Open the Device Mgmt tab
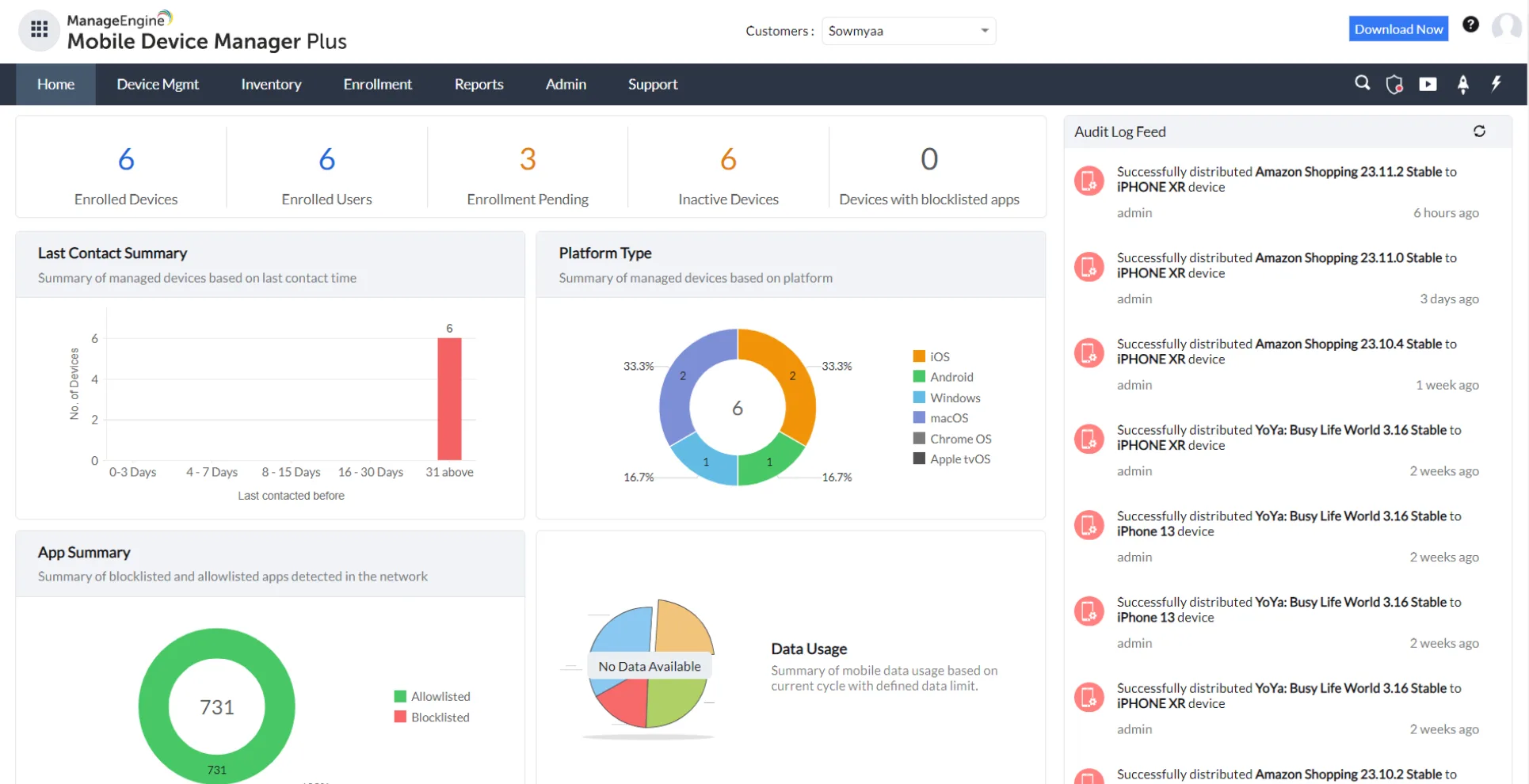The image size is (1529, 784). [x=158, y=84]
